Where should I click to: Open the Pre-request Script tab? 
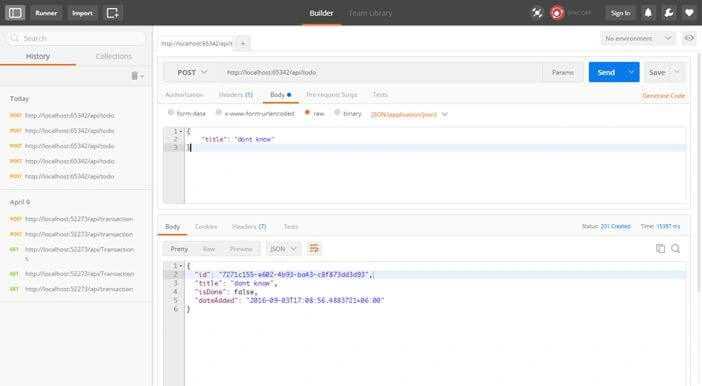332,95
